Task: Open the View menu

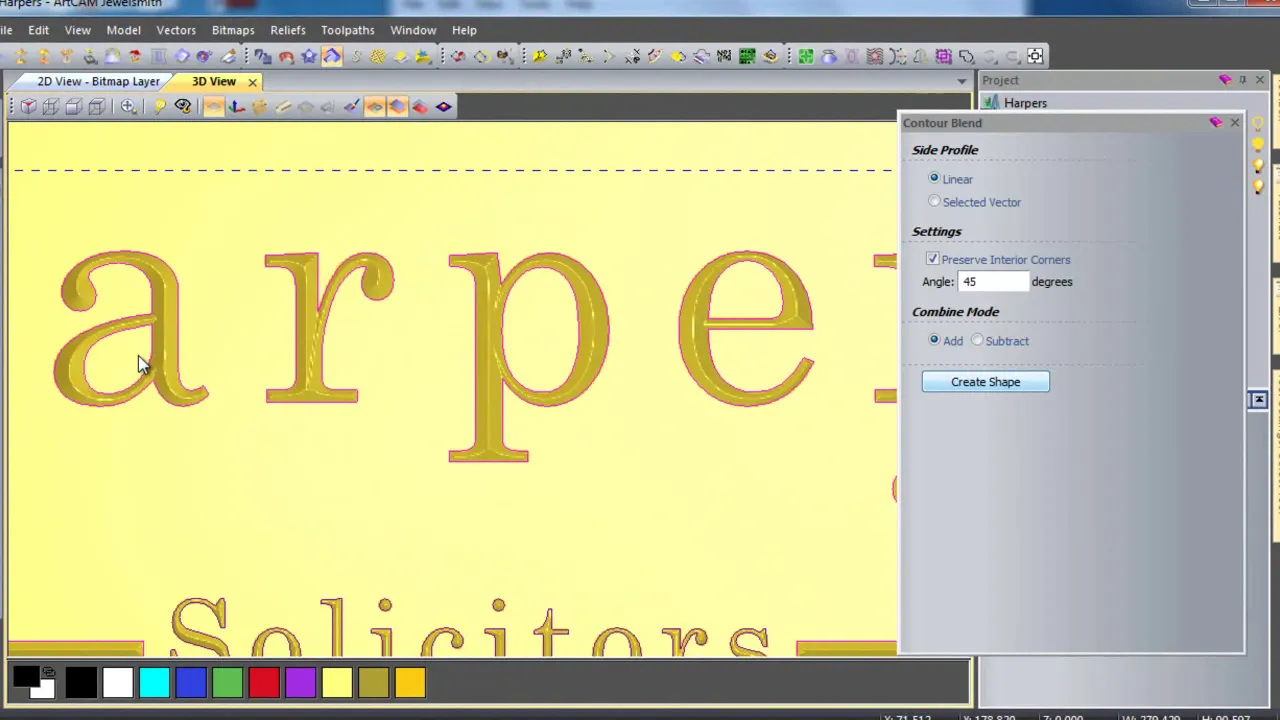Action: 77,30
